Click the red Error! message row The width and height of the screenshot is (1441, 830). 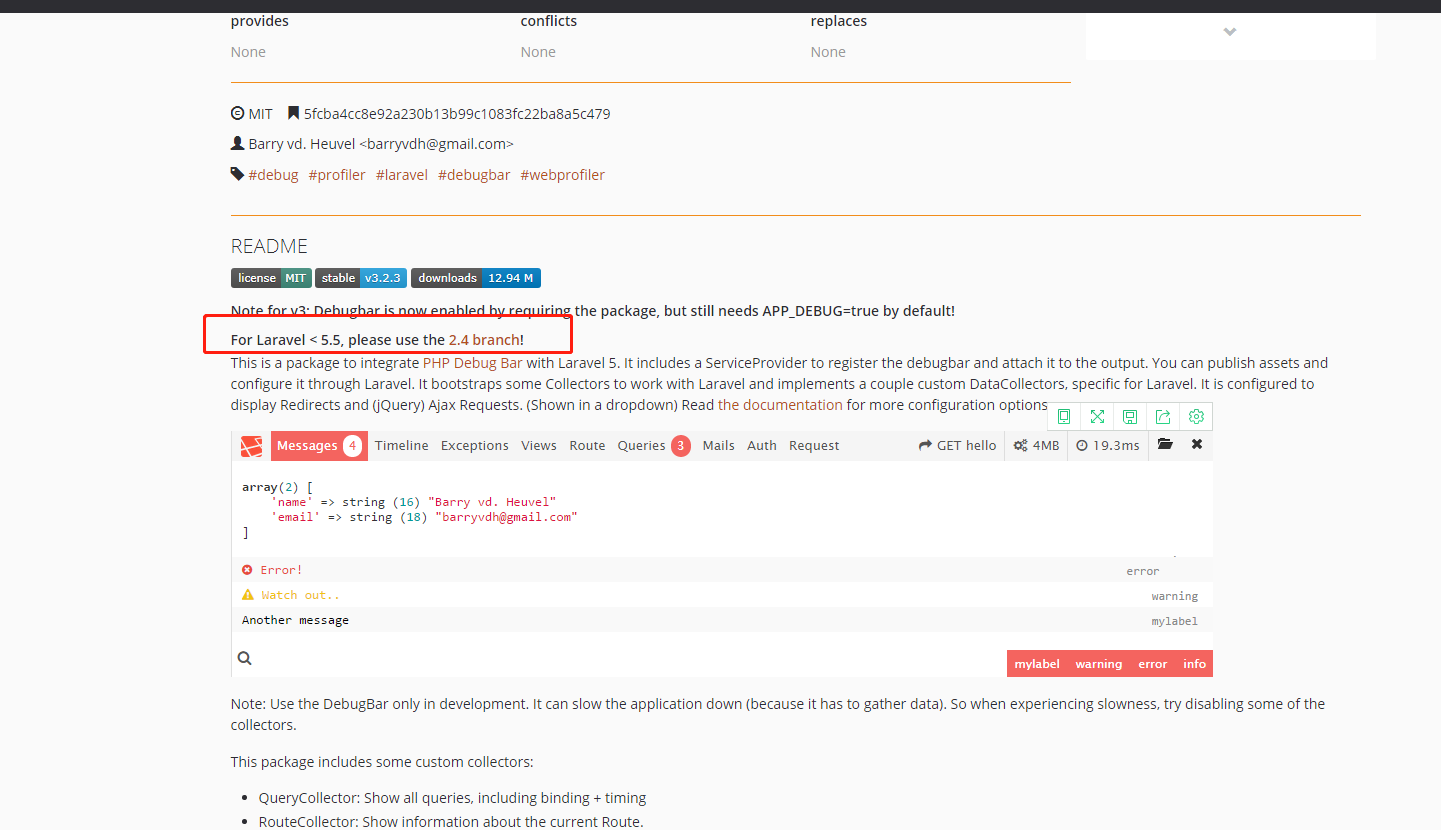tap(722, 570)
